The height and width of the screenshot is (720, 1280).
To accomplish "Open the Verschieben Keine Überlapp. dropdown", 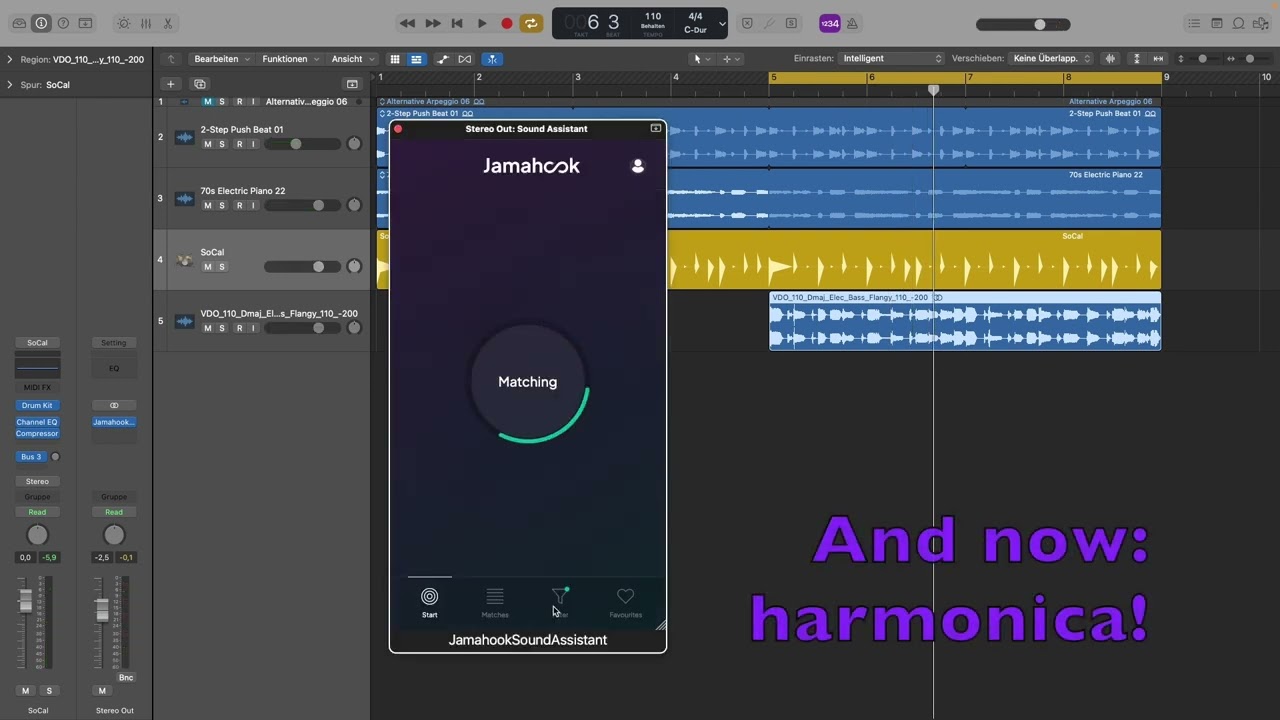I will pyautogui.click(x=1051, y=59).
